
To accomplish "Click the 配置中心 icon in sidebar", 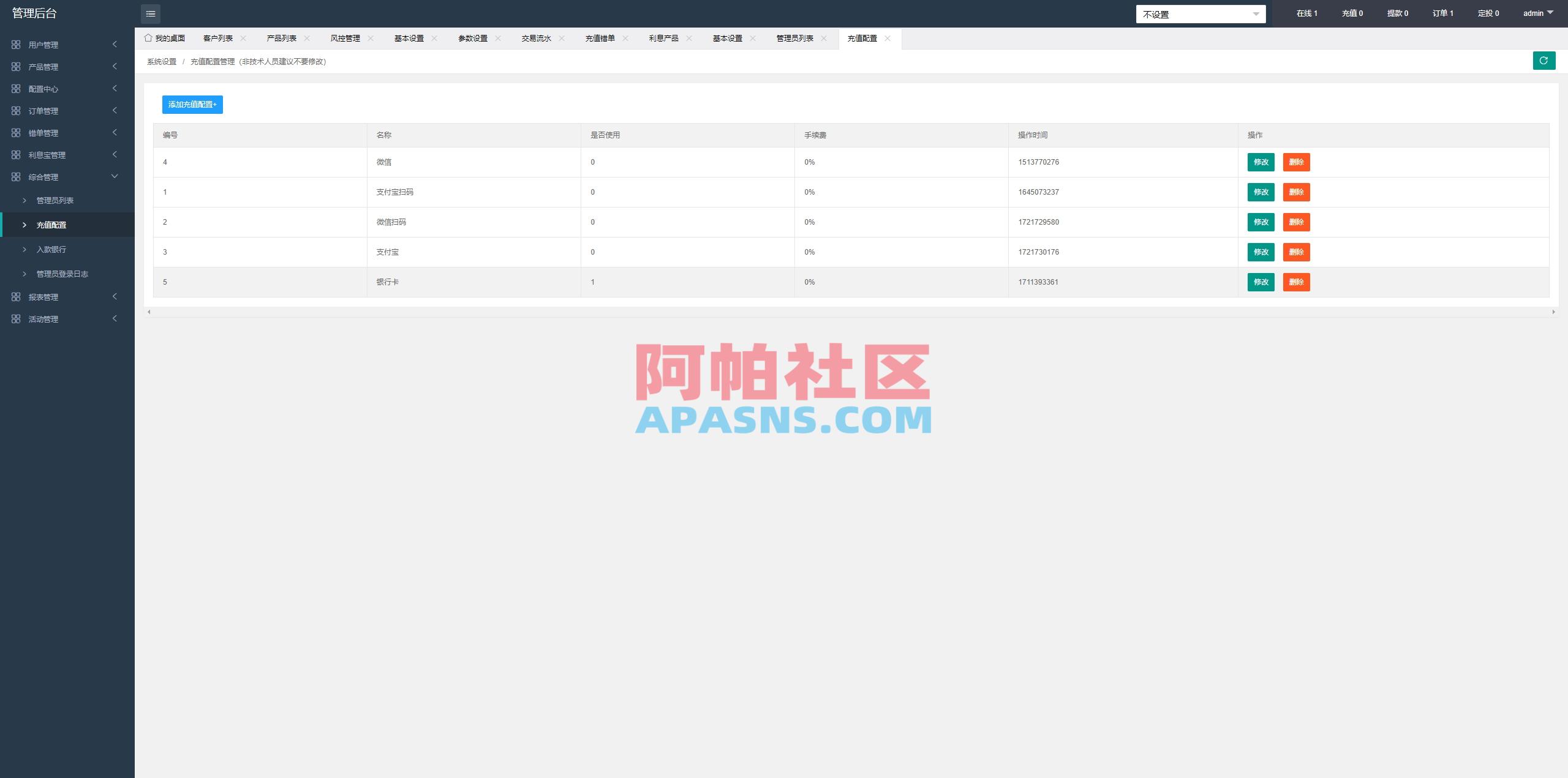I will (16, 88).
